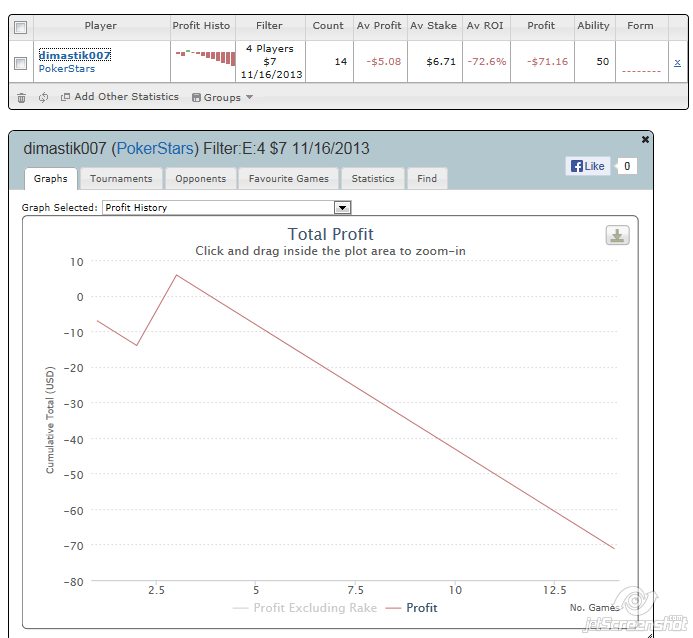
Task: Open the Find tab
Action: [427, 178]
